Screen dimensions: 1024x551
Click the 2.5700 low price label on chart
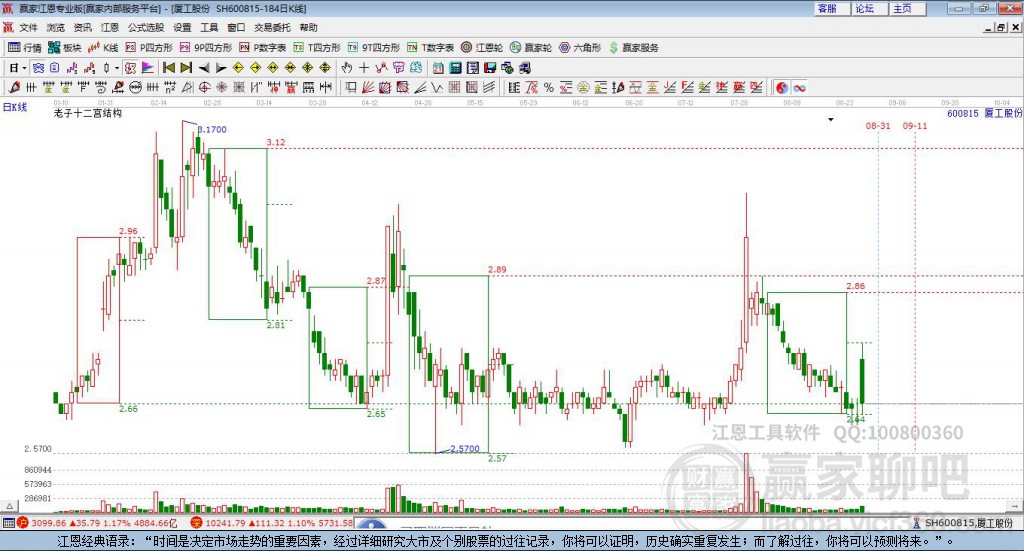pos(465,449)
